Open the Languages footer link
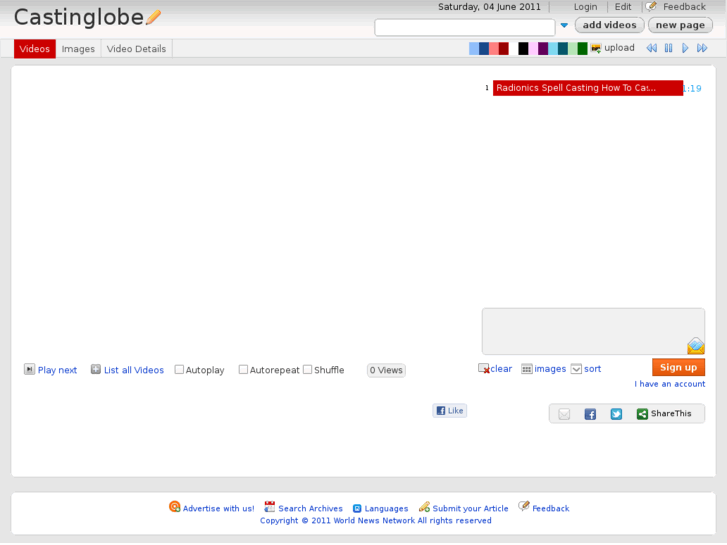 coord(386,508)
